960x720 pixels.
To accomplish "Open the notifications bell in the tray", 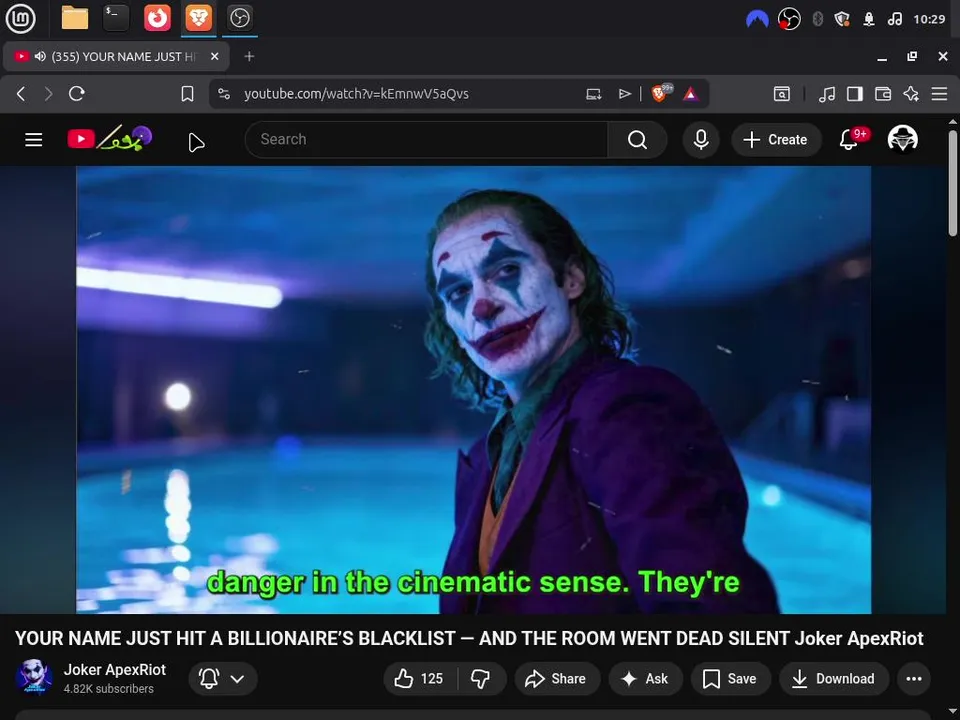I will point(869,19).
